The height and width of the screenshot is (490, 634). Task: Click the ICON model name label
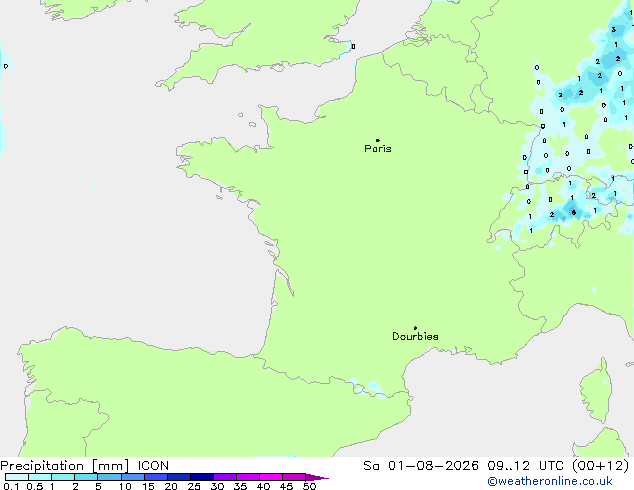[x=153, y=466]
